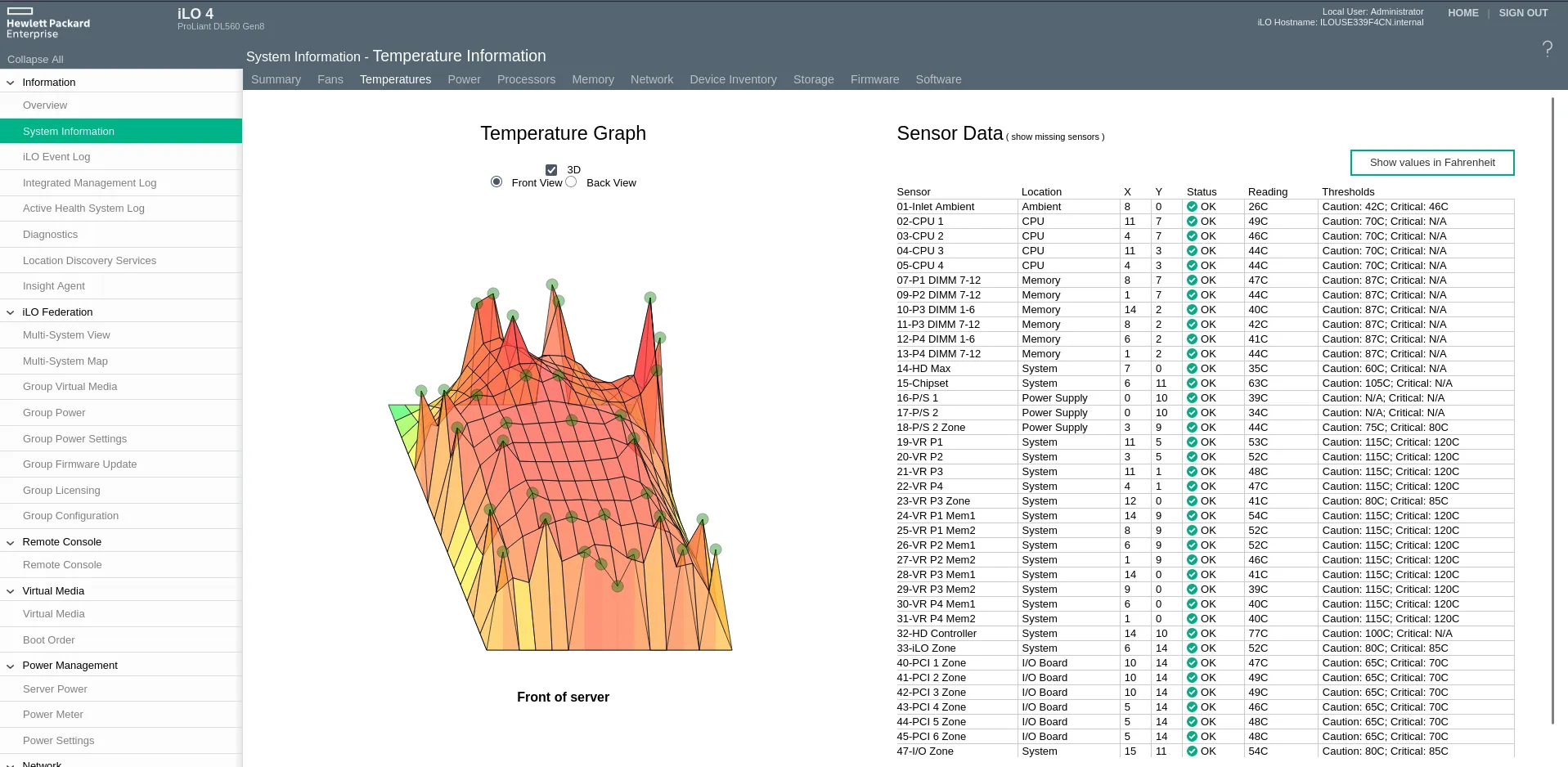
Task: Click the show missing sensors link
Action: (x=1055, y=137)
